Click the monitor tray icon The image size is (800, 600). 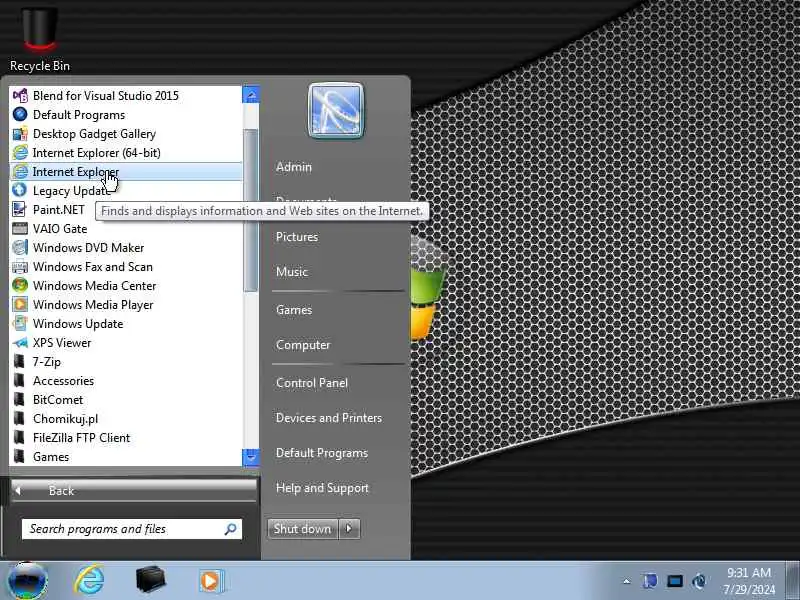674,581
